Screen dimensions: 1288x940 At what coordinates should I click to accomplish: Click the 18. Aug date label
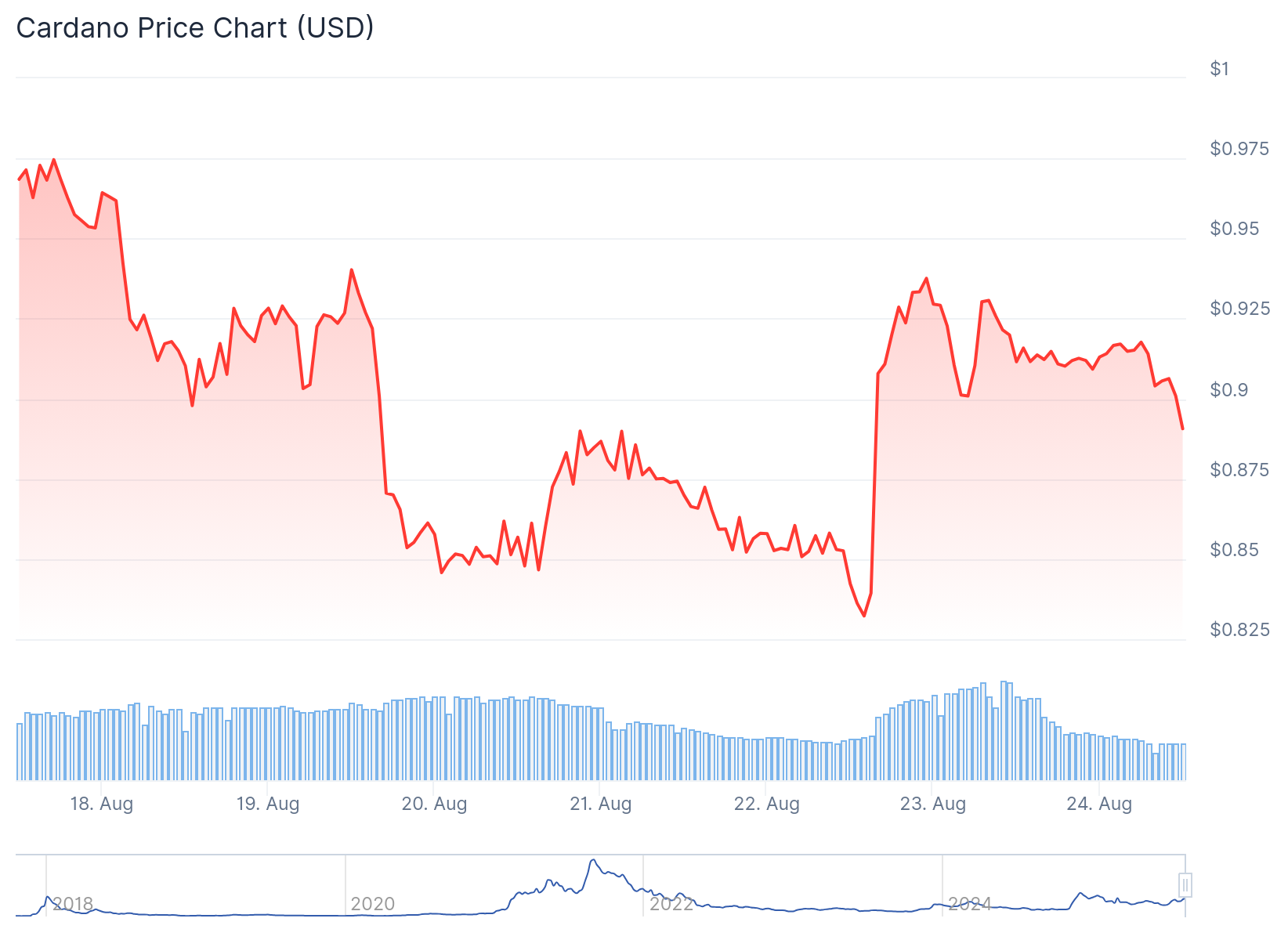102,804
